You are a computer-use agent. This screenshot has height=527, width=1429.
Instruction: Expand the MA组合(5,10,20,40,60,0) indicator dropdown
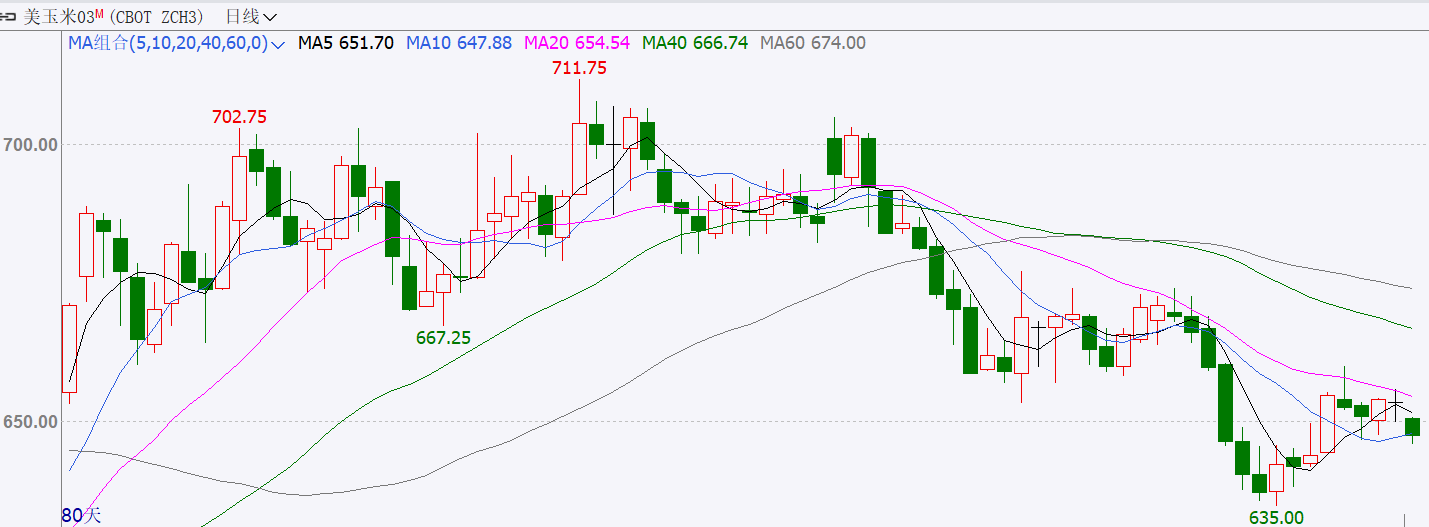coord(177,43)
